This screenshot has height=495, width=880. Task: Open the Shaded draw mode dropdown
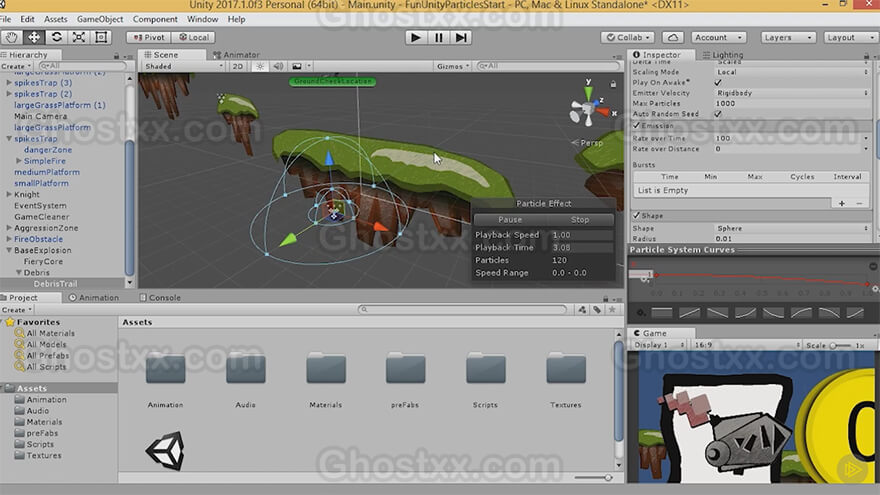tap(184, 66)
